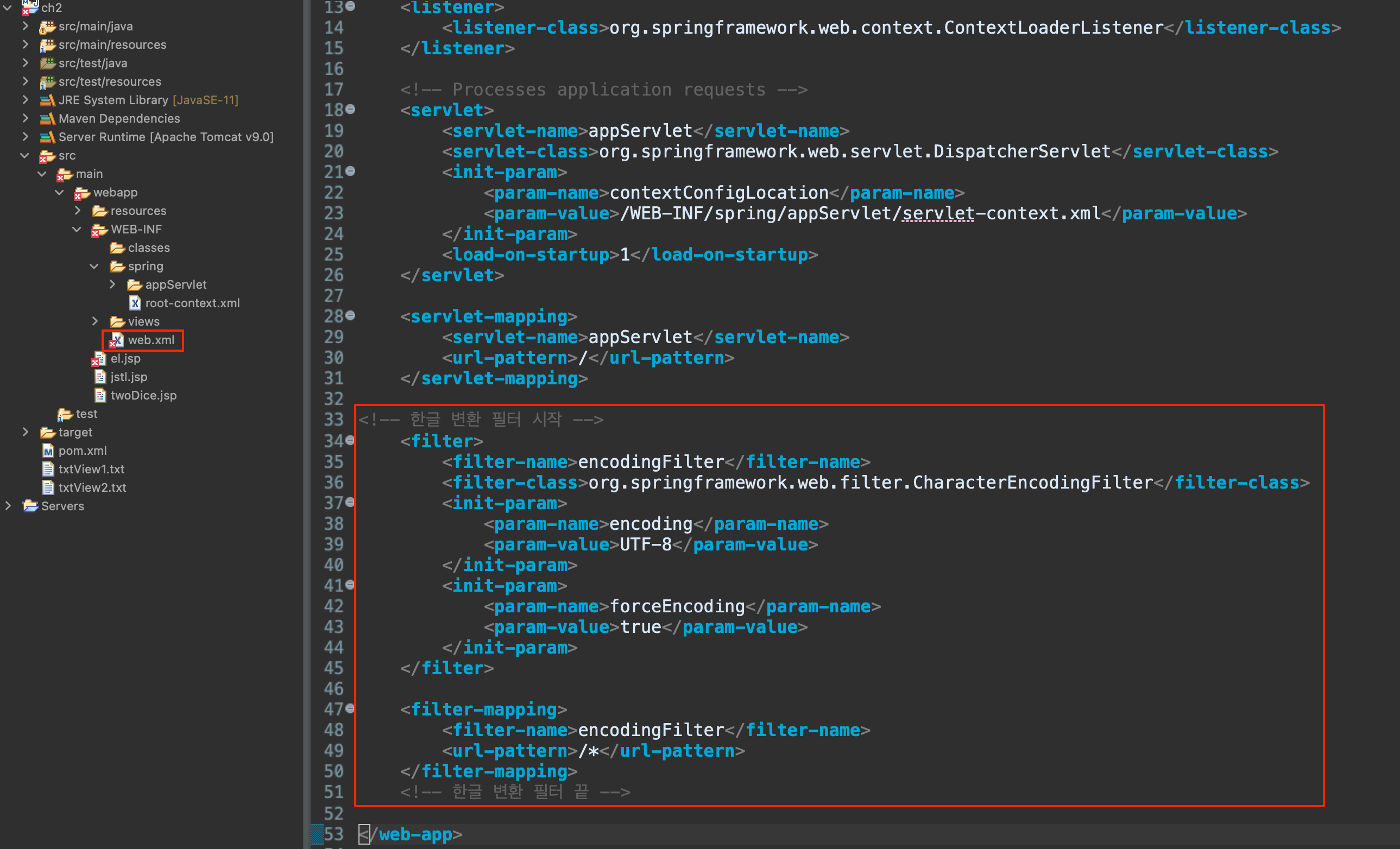
Task: Select the target folder label
Action: click(75, 433)
